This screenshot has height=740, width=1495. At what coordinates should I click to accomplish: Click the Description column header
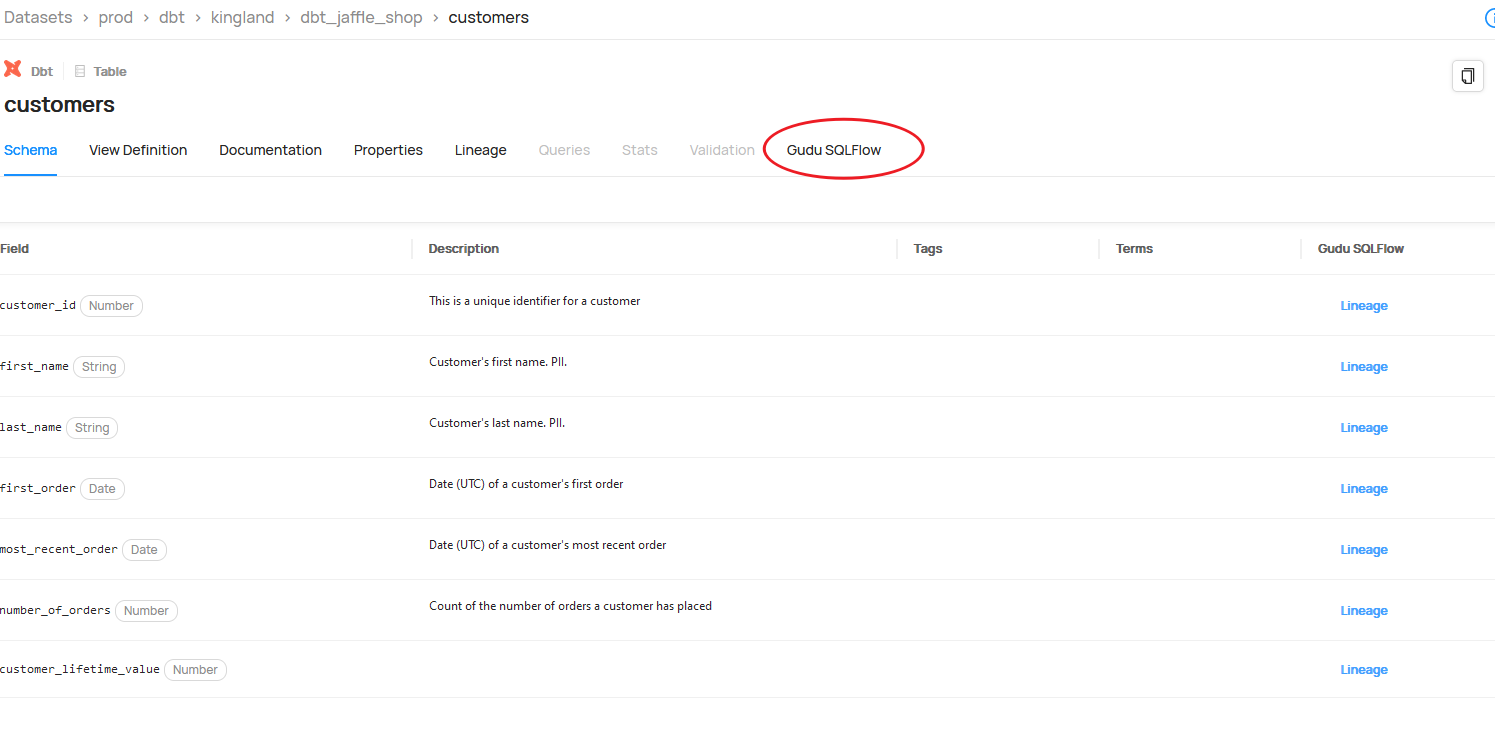tap(463, 249)
